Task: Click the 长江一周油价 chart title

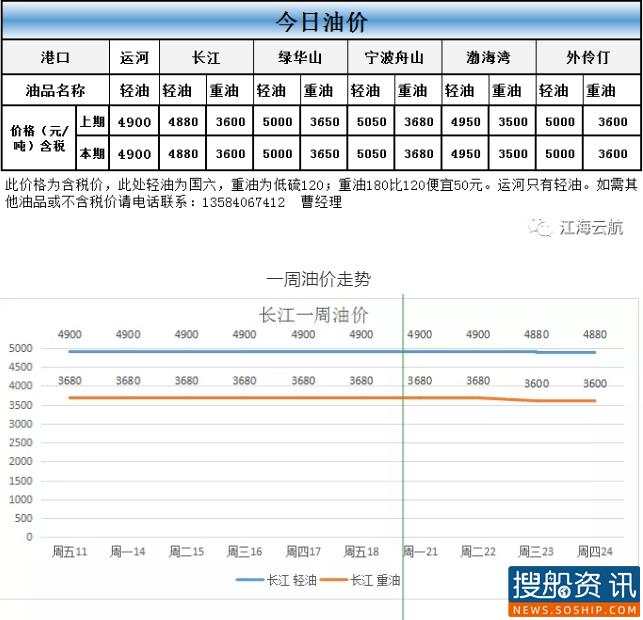Action: pyautogui.click(x=314, y=315)
